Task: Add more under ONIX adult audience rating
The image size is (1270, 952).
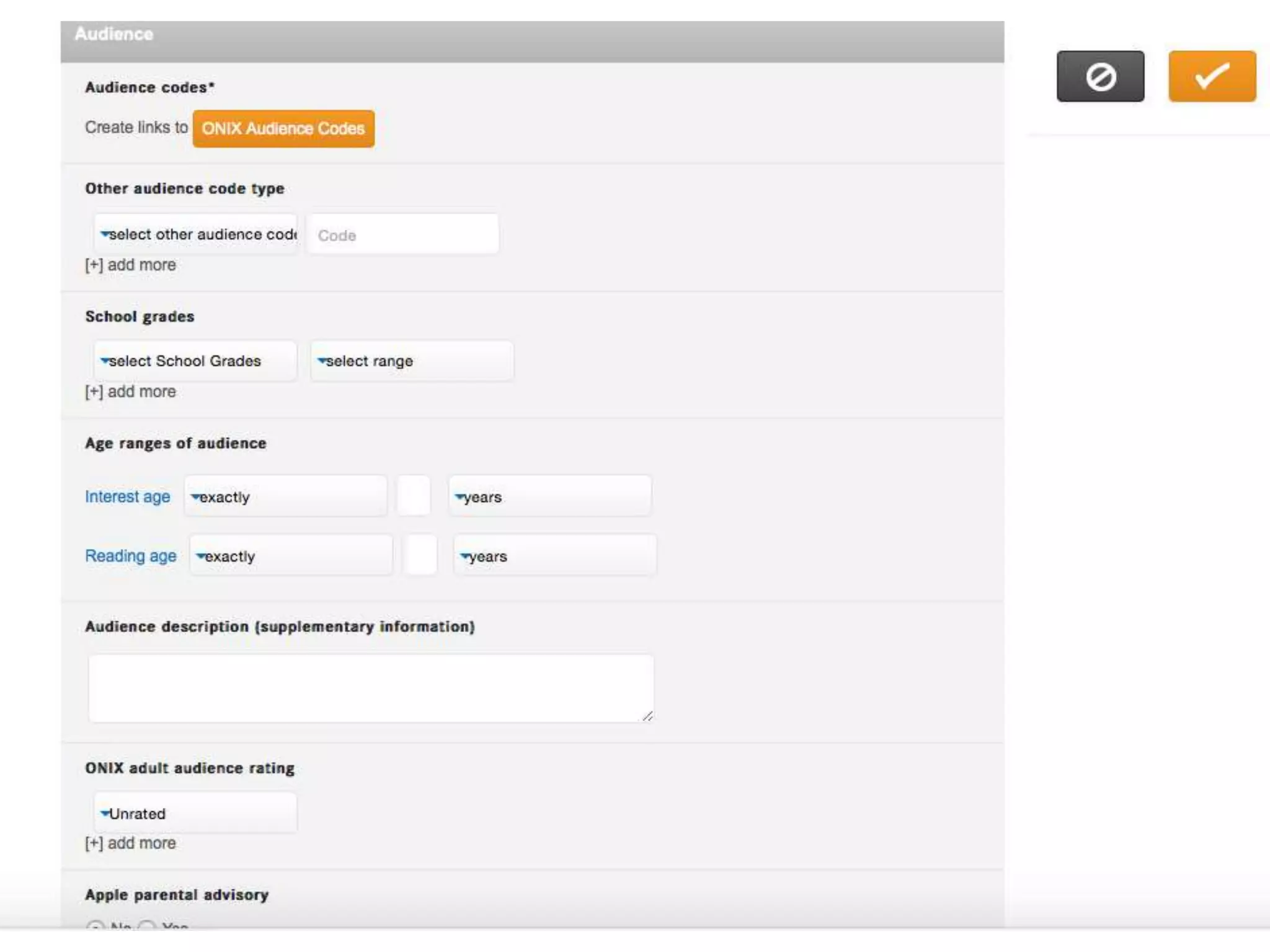Action: click(131, 844)
